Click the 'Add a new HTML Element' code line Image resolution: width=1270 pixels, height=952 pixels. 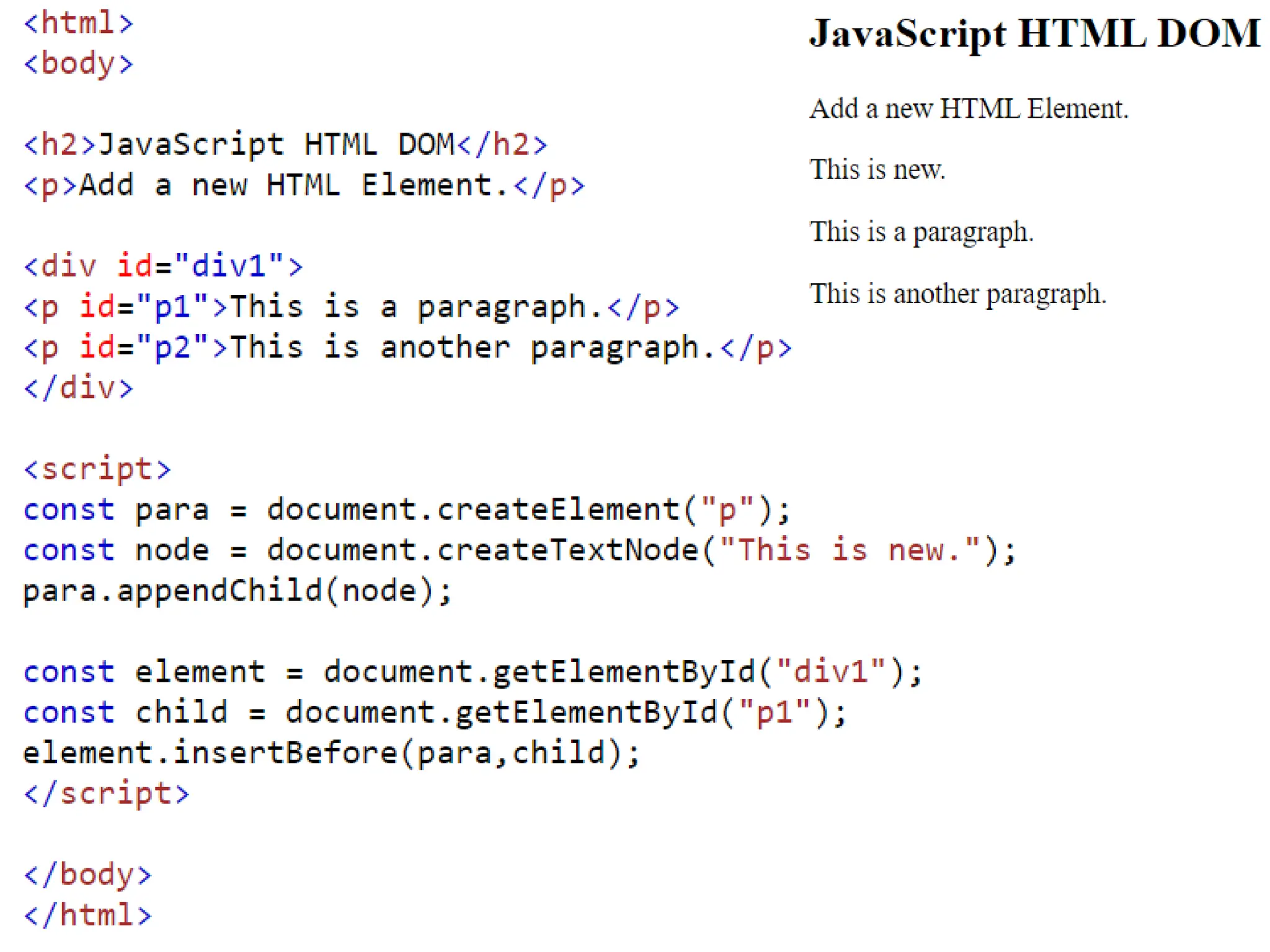[304, 185]
